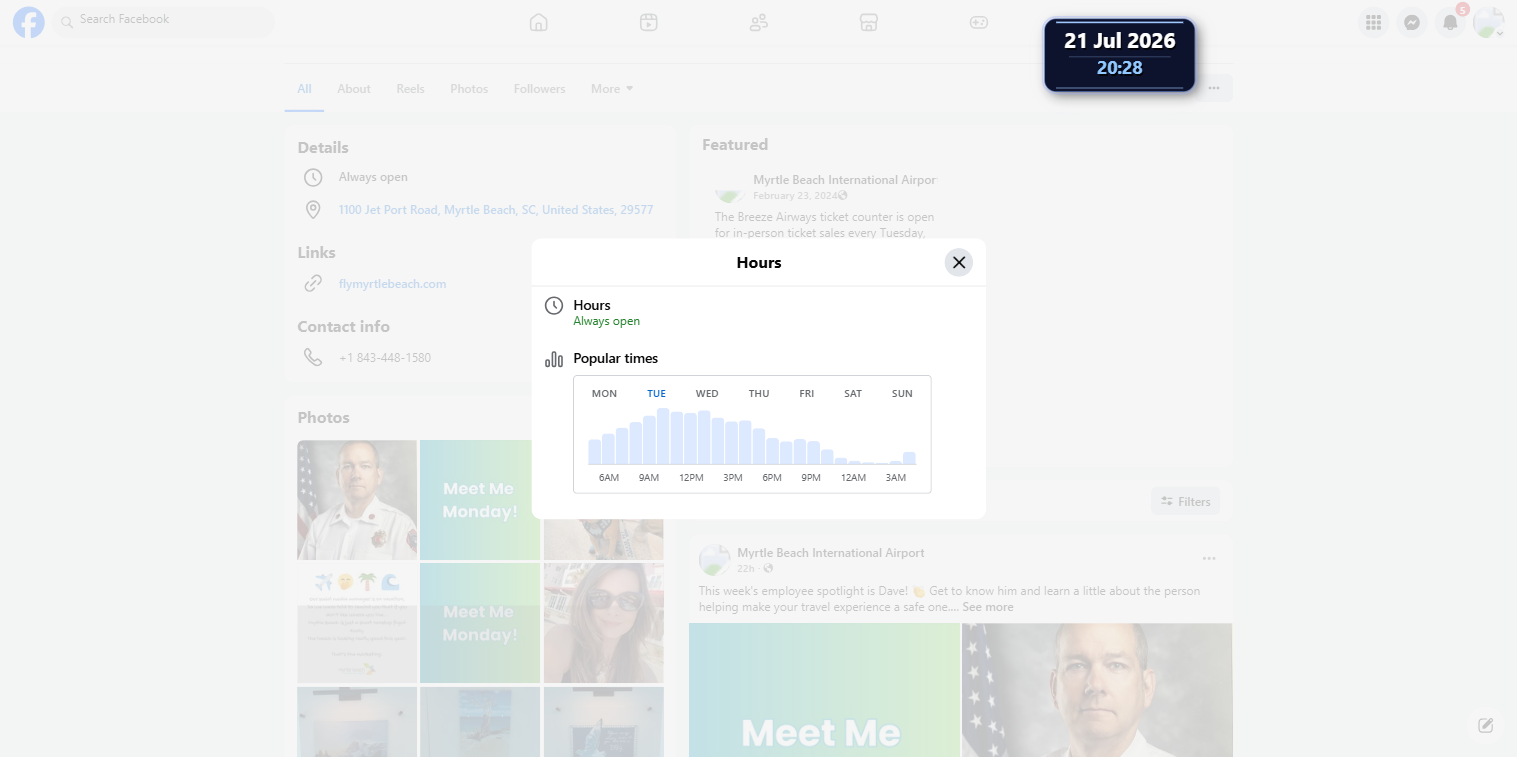Open the notifications bell

coord(1450,22)
